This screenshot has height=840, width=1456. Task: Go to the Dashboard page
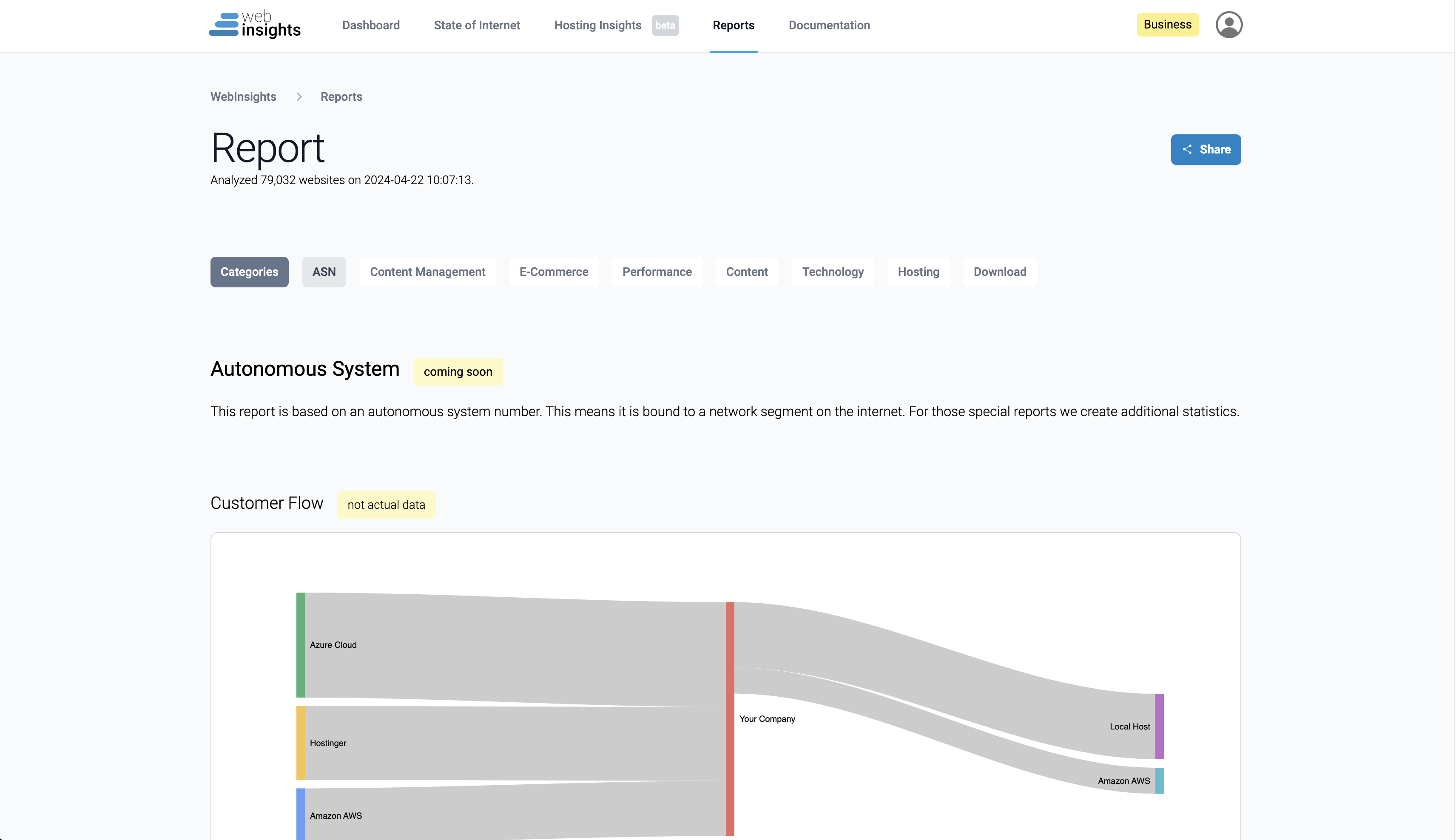(370, 26)
